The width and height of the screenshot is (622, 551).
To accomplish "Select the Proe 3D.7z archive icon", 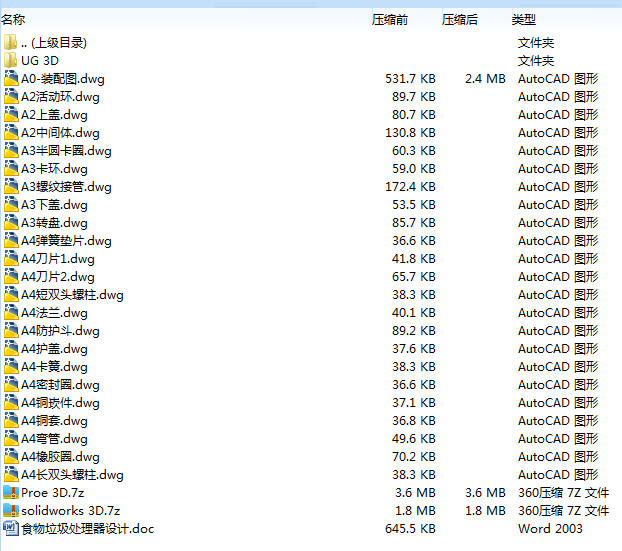I will (11, 492).
